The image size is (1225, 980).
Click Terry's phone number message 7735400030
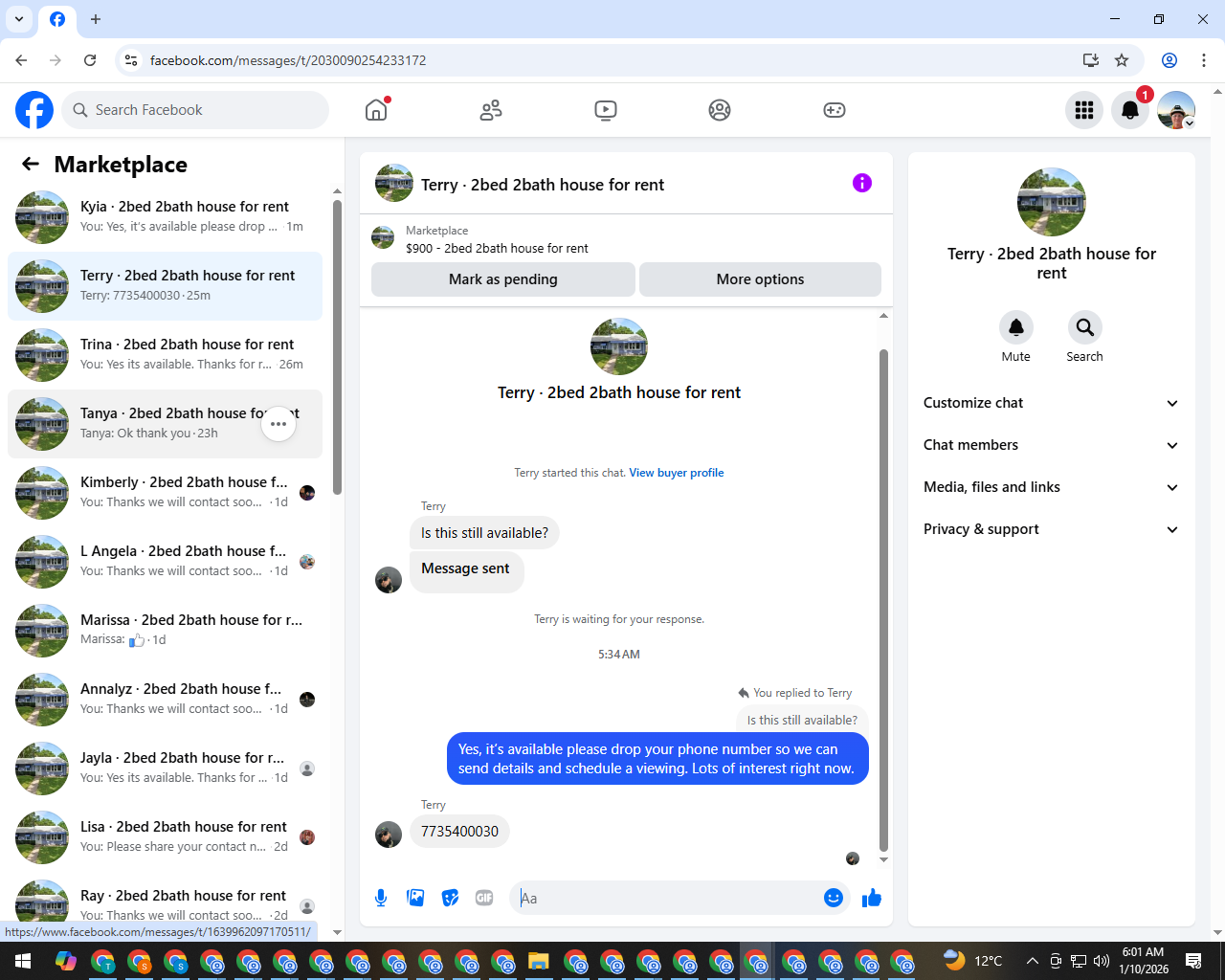[x=459, y=831]
